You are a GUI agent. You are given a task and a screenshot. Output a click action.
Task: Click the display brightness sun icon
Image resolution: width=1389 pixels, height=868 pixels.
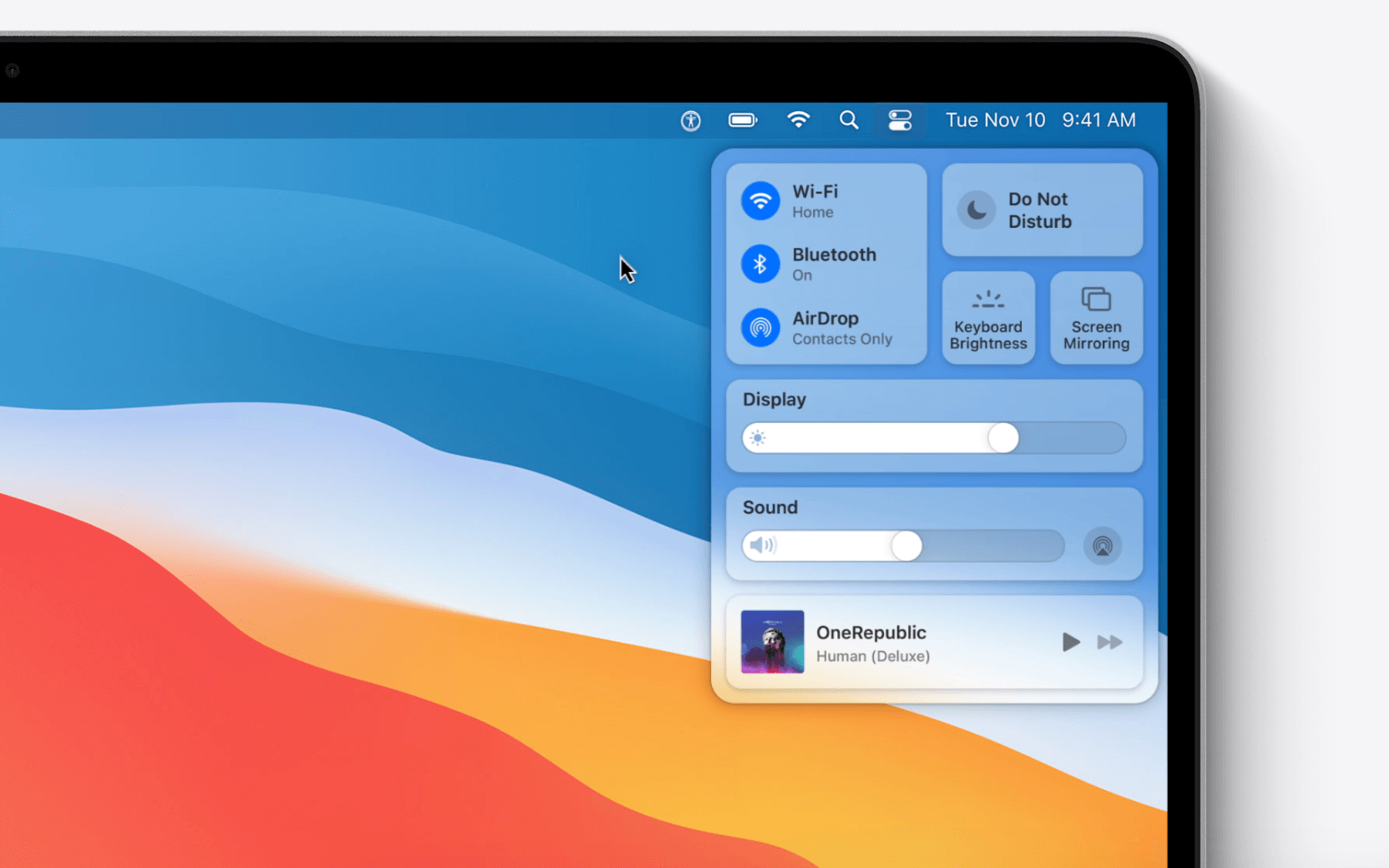coord(758,438)
